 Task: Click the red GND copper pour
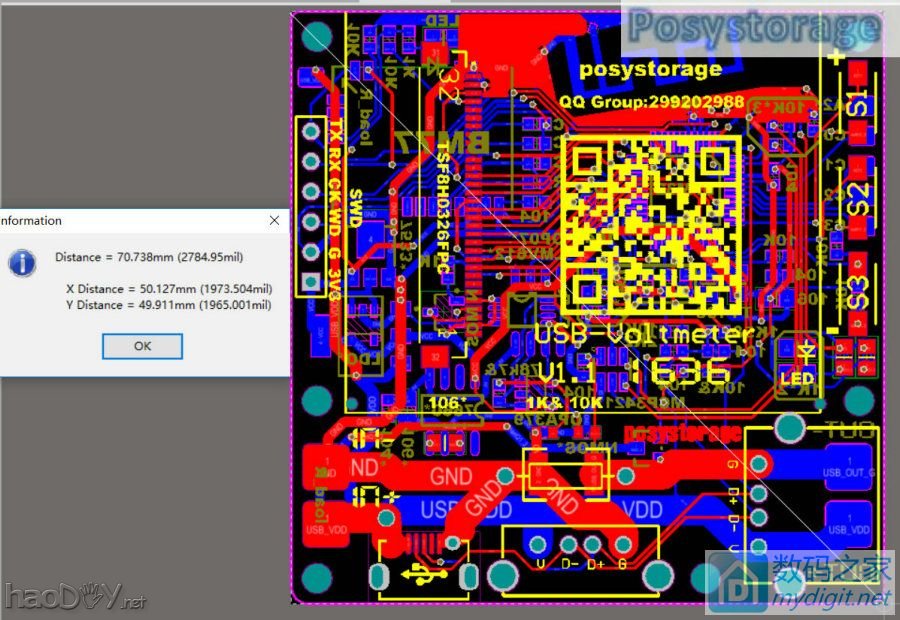point(452,478)
